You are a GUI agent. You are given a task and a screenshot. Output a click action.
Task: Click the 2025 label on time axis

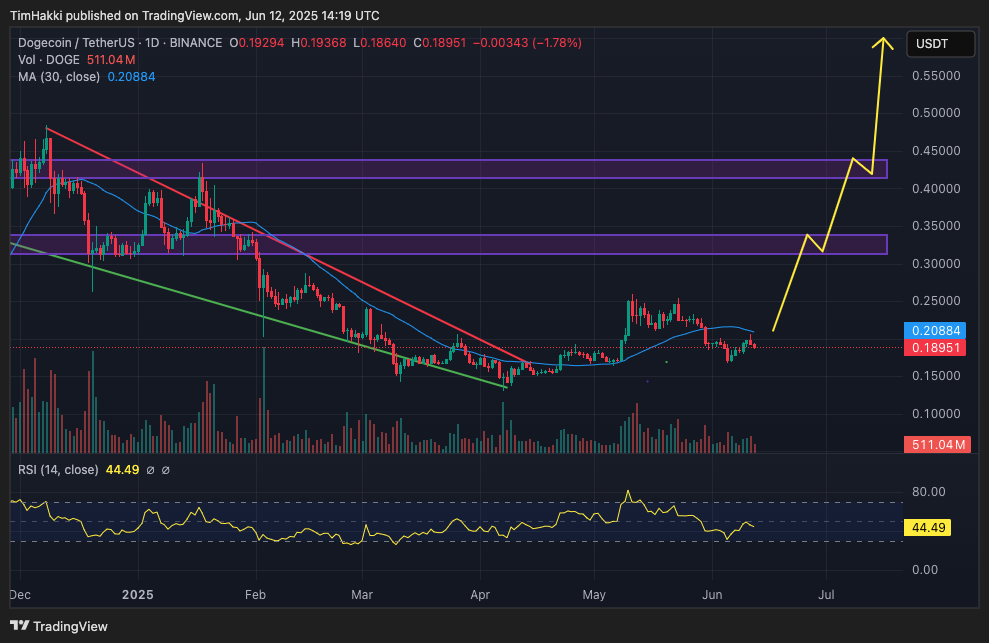tap(138, 595)
